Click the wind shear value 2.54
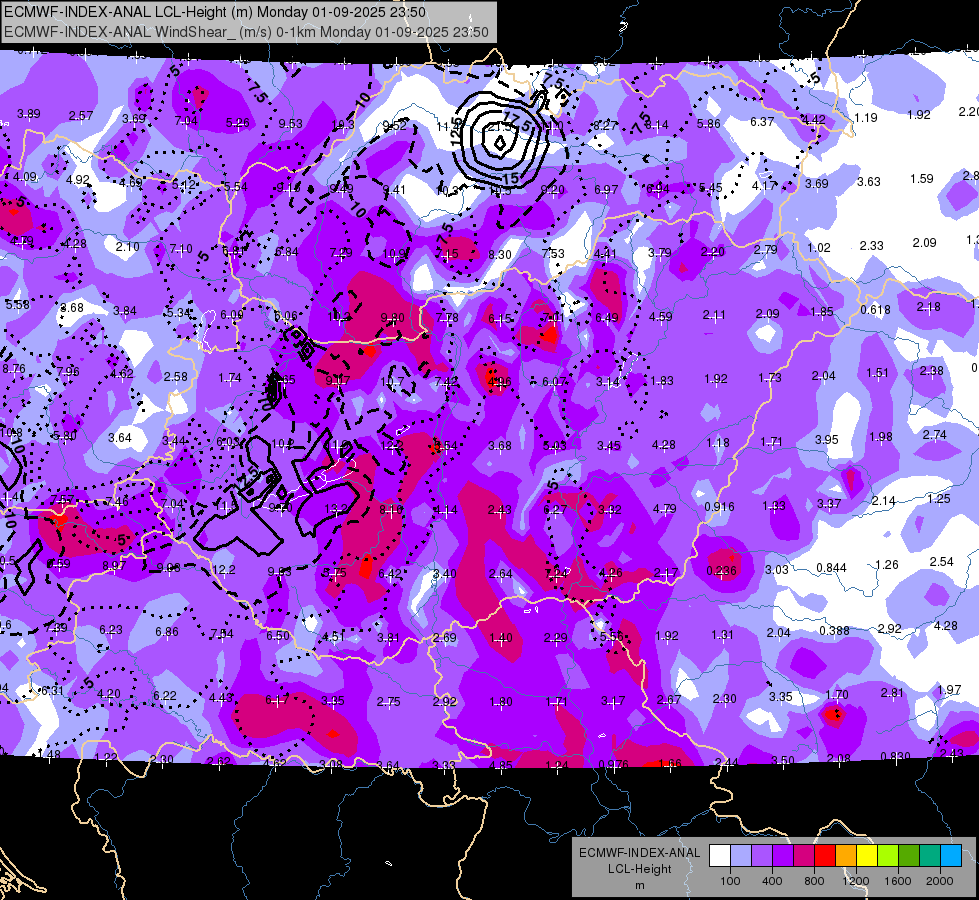The height and width of the screenshot is (900, 979). (942, 561)
